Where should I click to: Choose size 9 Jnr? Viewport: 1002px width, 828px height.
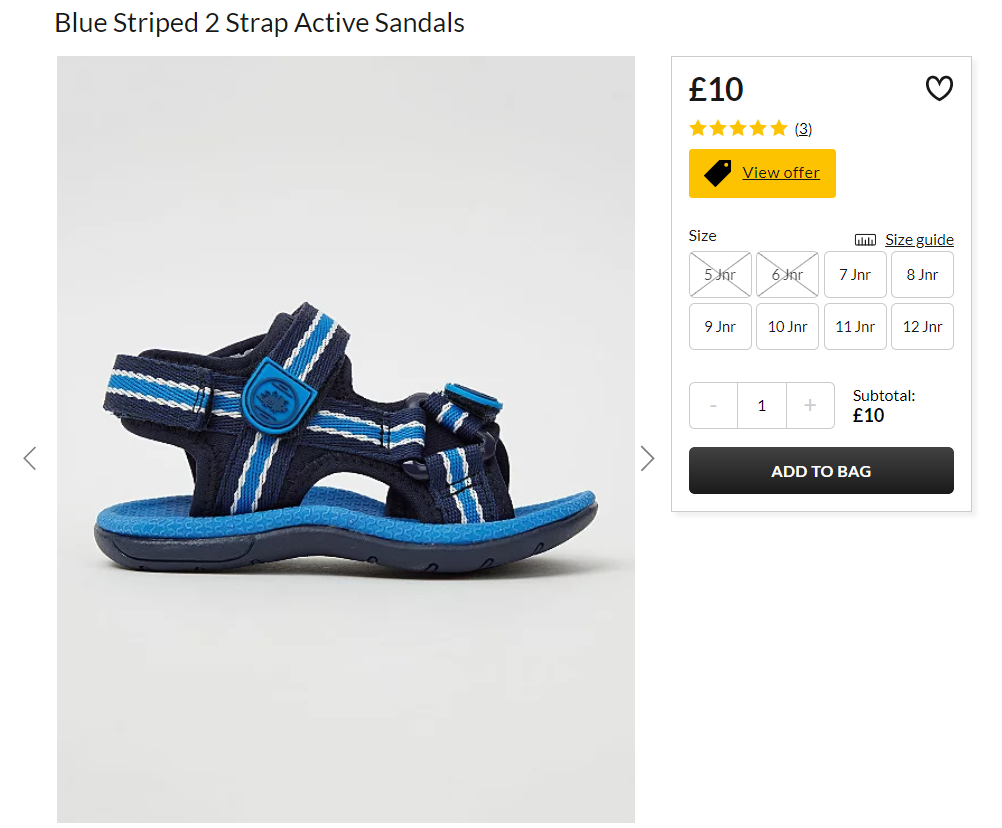[x=720, y=326]
